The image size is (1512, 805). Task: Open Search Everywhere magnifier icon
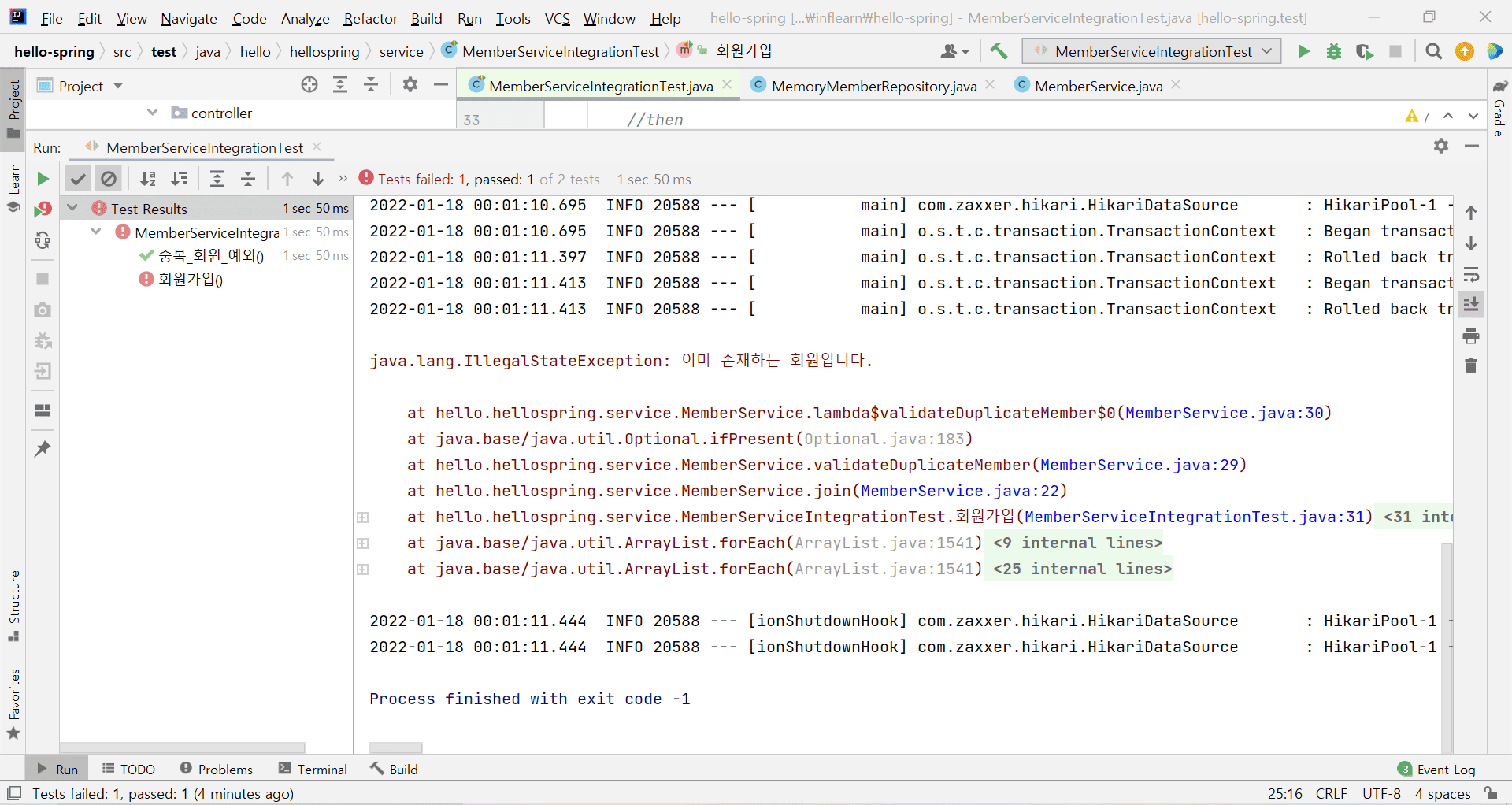(x=1433, y=51)
